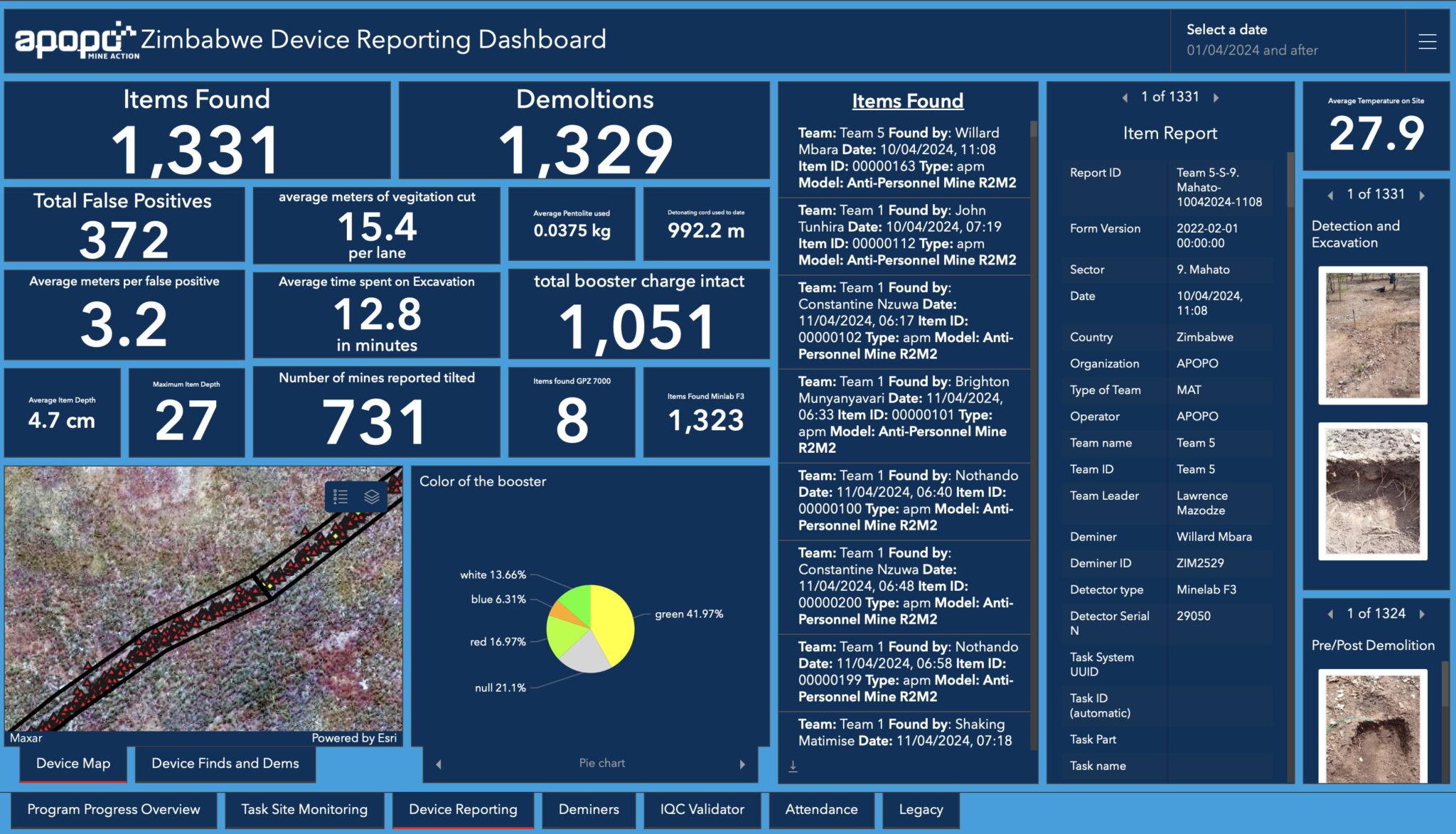
Task: Previous Detection and Excavation photo arrow
Action: [x=1330, y=196]
